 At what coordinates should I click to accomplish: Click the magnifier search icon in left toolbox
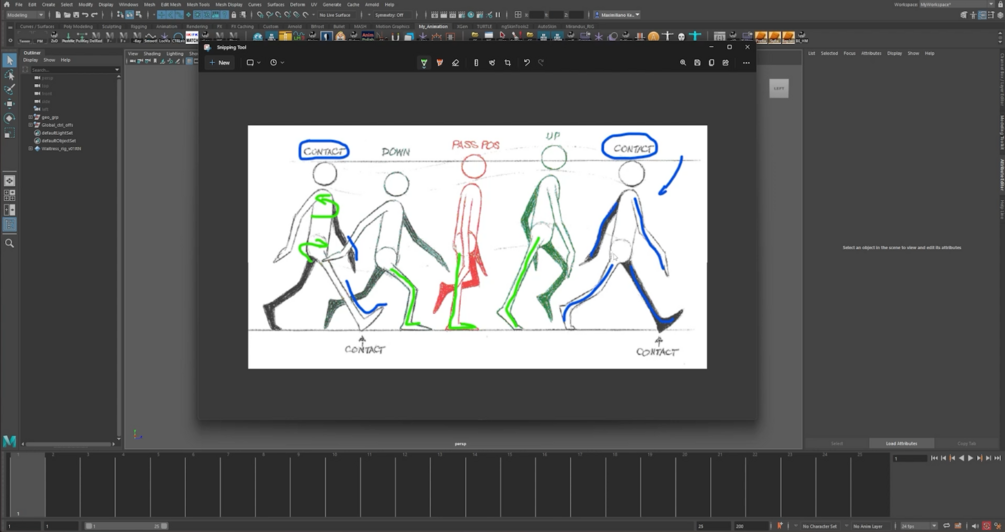[x=9, y=244]
